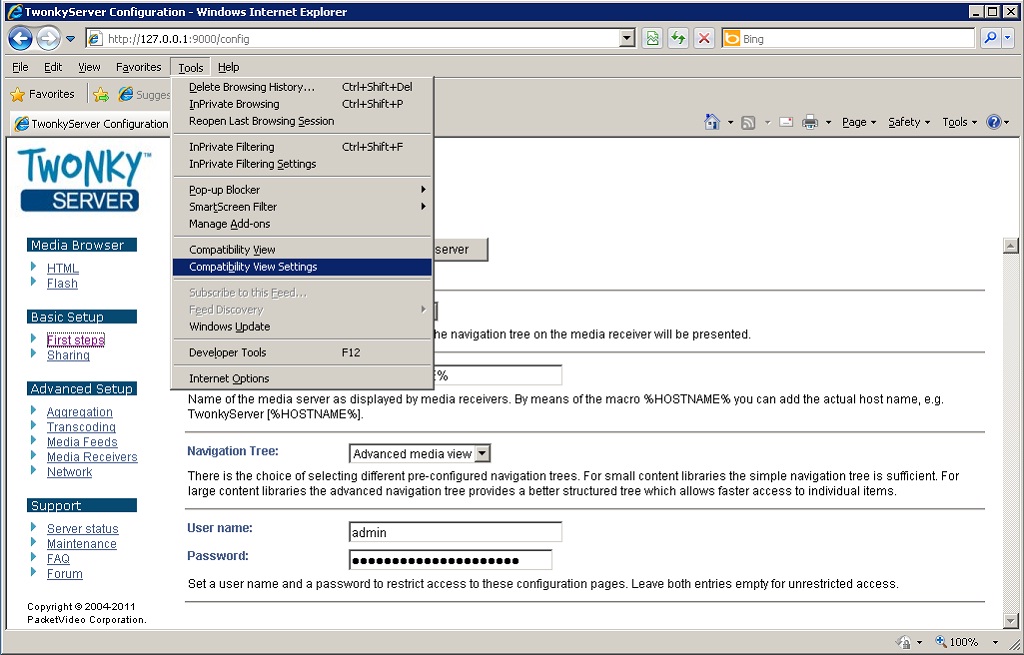The image size is (1024, 655).
Task: Click the Read Mail icon
Action: (x=786, y=122)
